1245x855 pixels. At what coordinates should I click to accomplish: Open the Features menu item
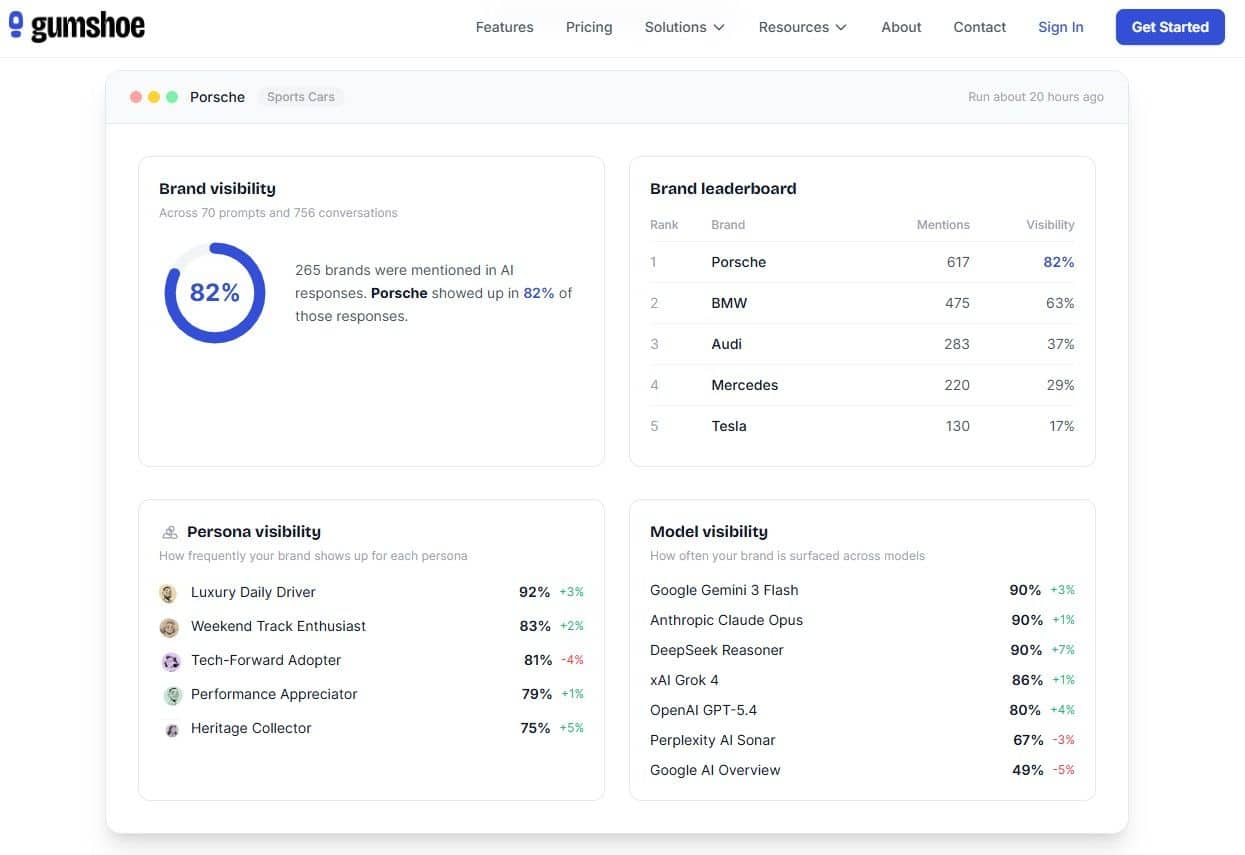(x=504, y=27)
